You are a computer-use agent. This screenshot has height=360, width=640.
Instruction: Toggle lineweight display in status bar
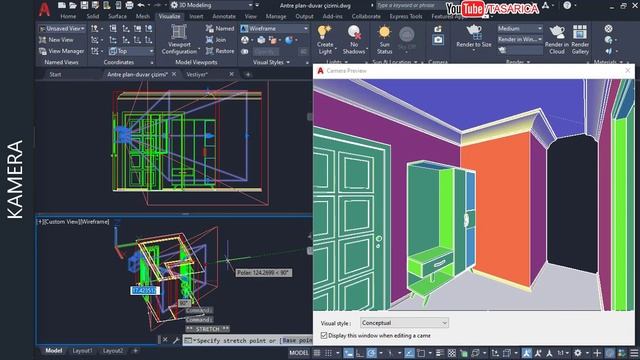440,353
